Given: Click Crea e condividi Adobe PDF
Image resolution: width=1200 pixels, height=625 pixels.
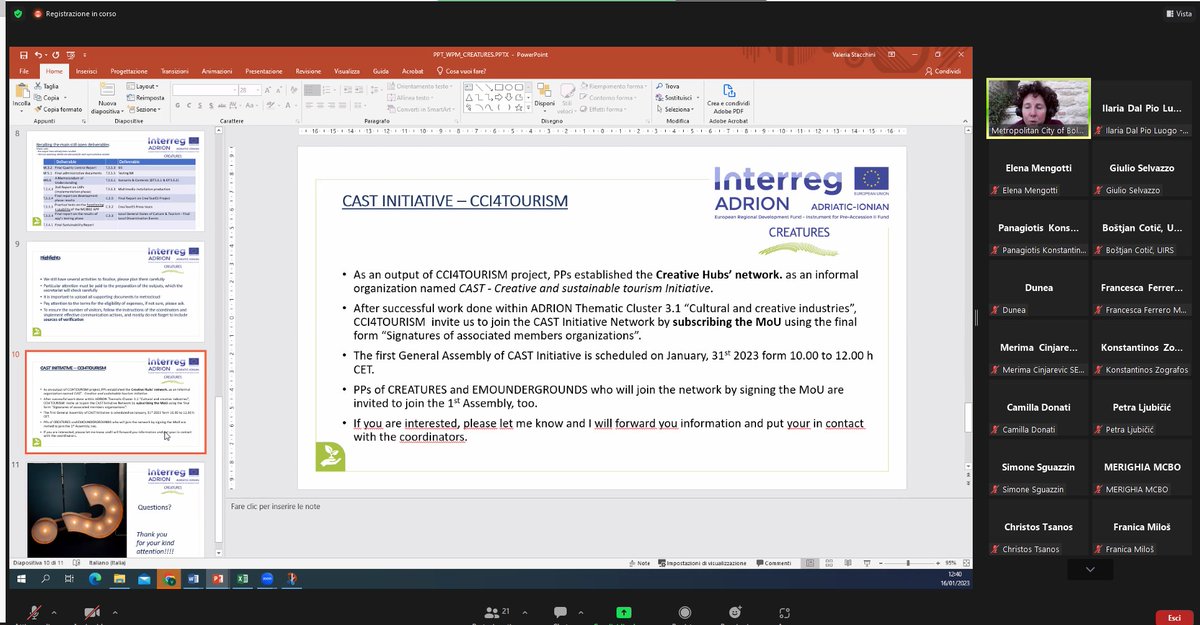Looking at the screenshot, I should coord(727,97).
